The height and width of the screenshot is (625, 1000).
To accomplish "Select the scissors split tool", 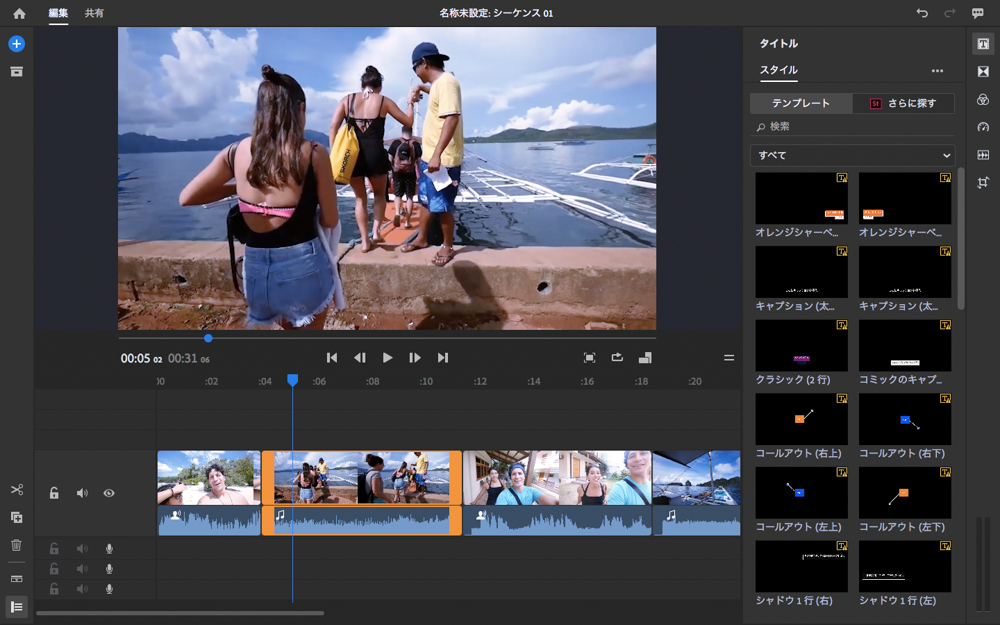I will point(16,490).
